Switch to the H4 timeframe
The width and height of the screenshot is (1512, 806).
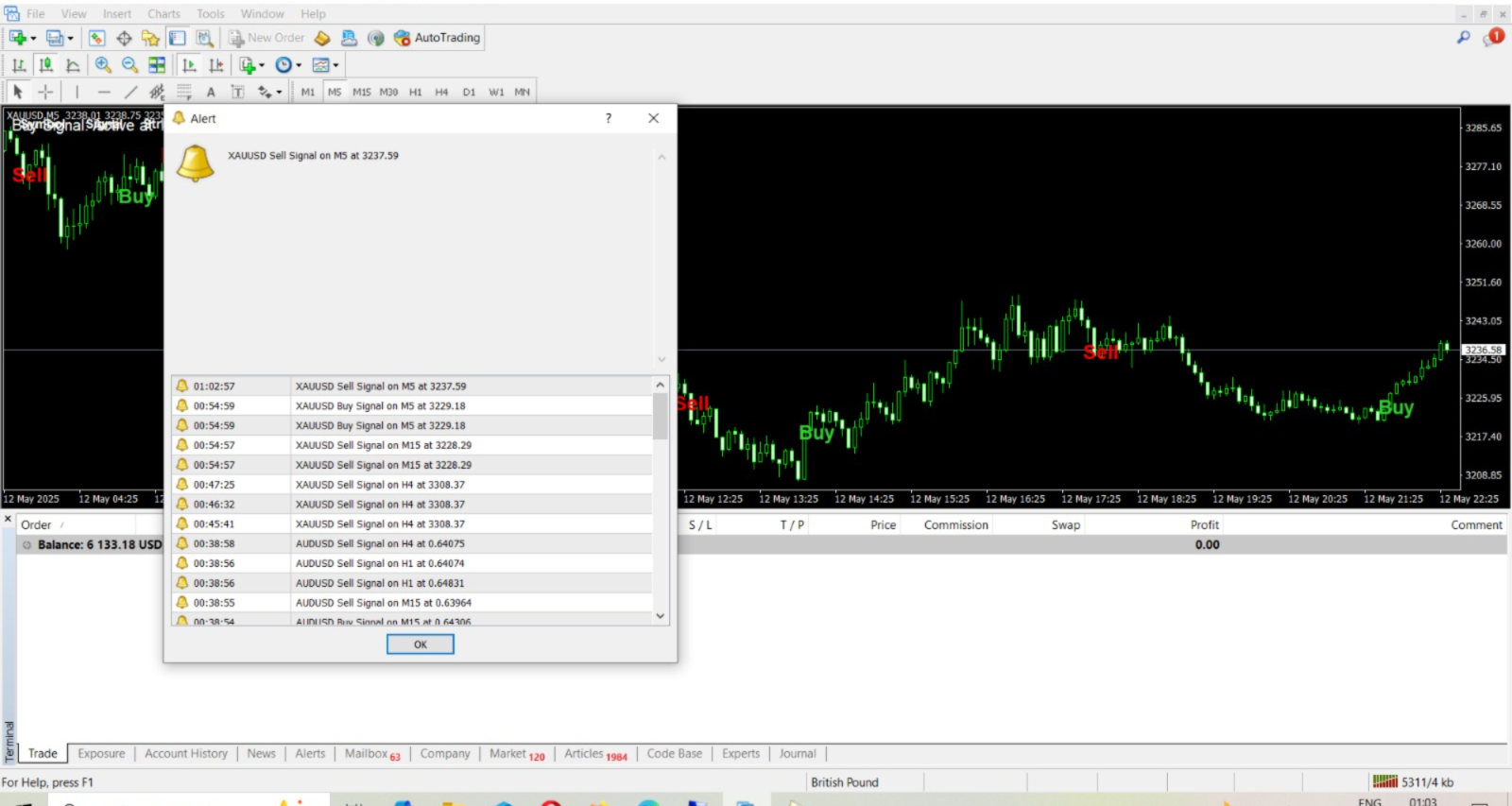(441, 92)
